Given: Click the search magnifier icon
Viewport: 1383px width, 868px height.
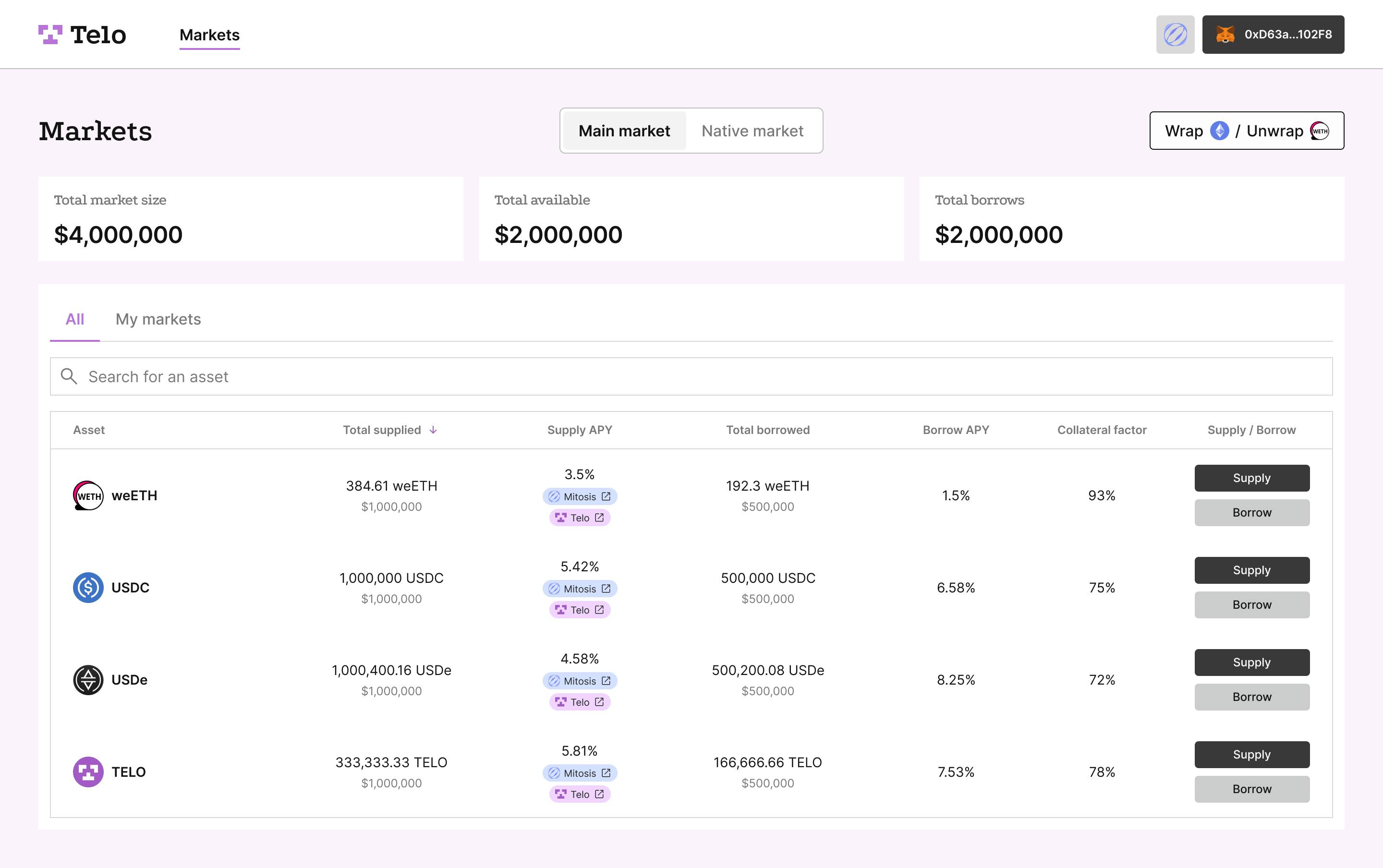Looking at the screenshot, I should (69, 376).
